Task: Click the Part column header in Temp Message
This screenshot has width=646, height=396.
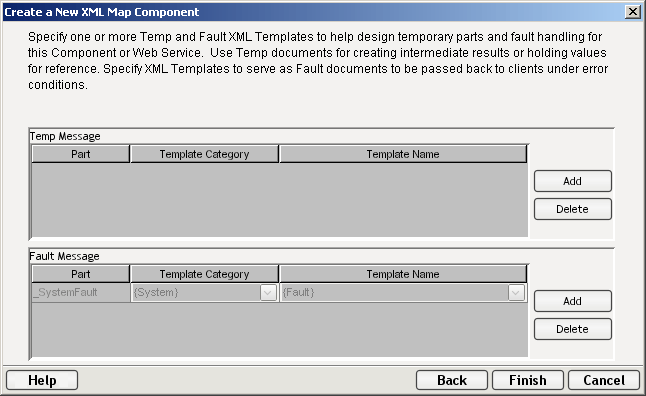Action: [81, 154]
